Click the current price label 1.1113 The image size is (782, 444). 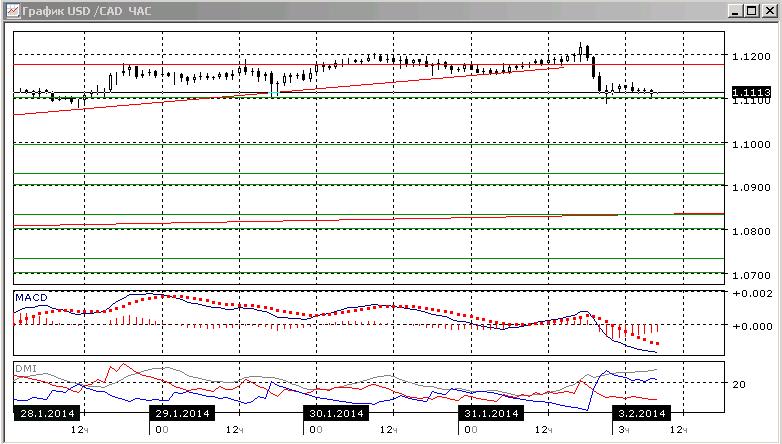click(752, 92)
